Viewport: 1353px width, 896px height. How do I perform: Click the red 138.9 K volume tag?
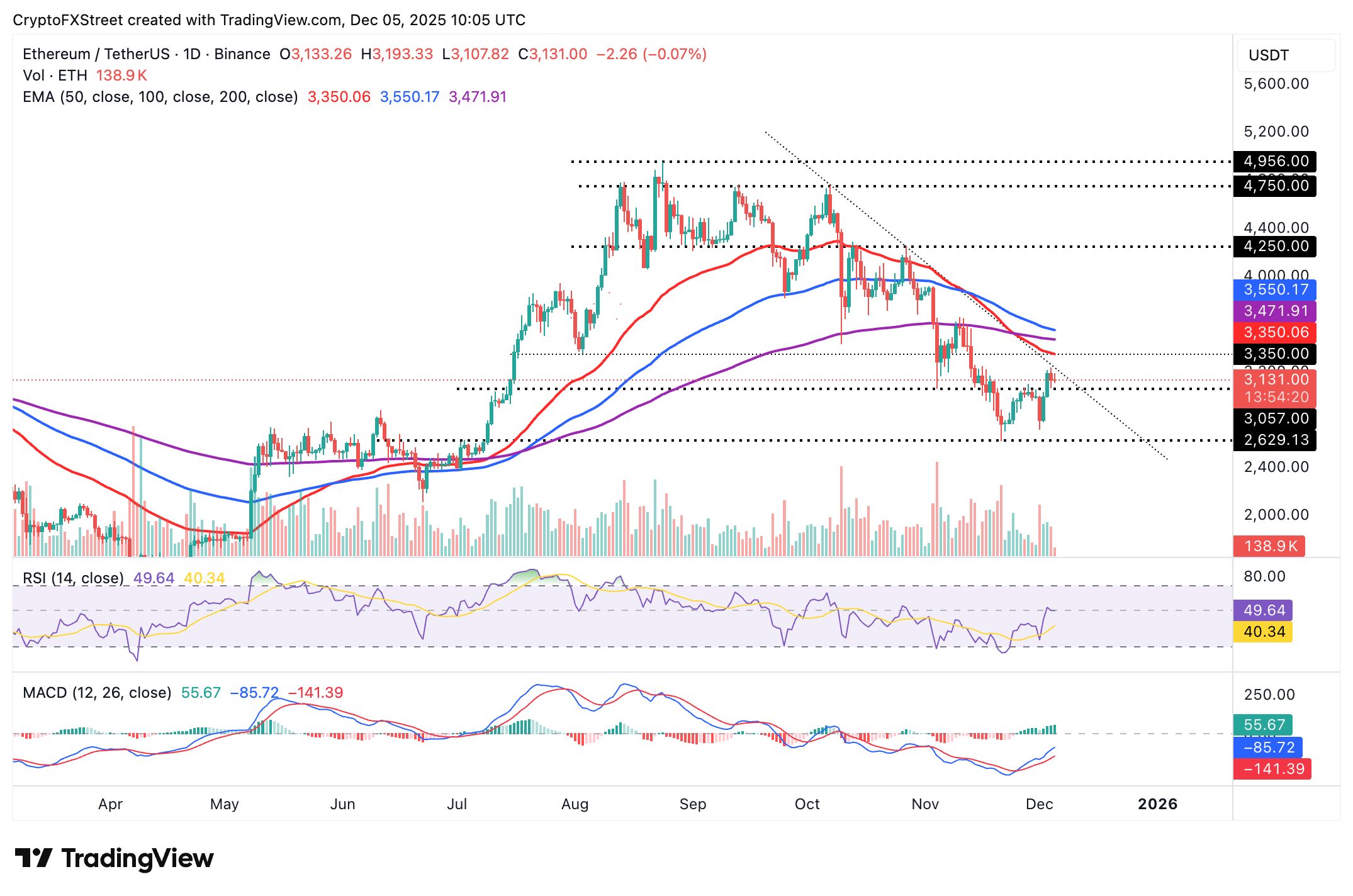1269,546
